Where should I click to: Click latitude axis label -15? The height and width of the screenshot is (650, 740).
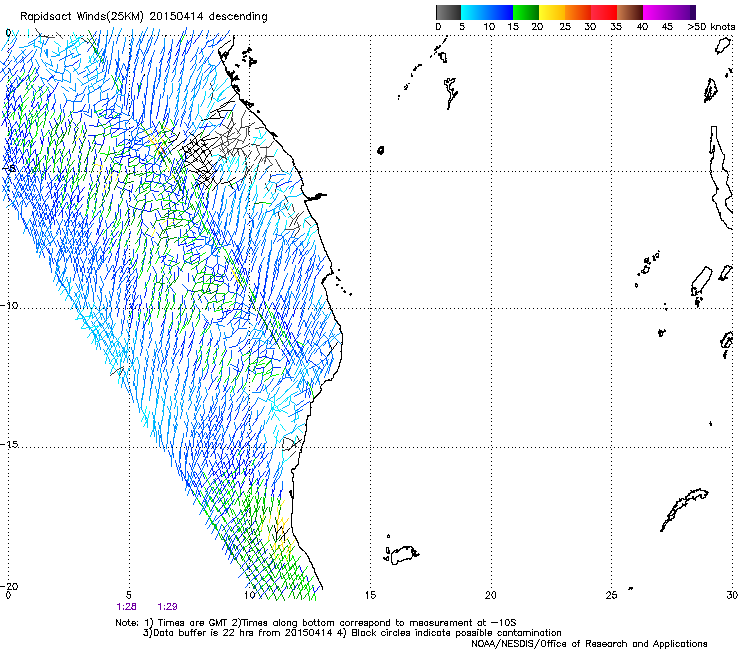tap(9, 444)
